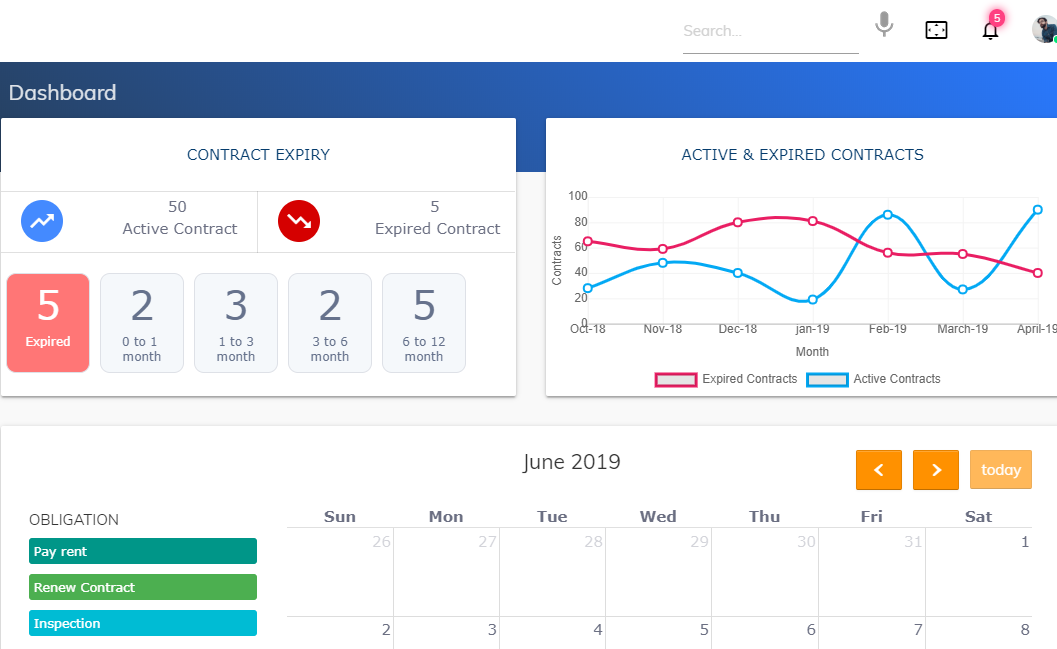This screenshot has height=649, width=1057.
Task: Select the 1 to 3 month card
Action: click(x=236, y=323)
